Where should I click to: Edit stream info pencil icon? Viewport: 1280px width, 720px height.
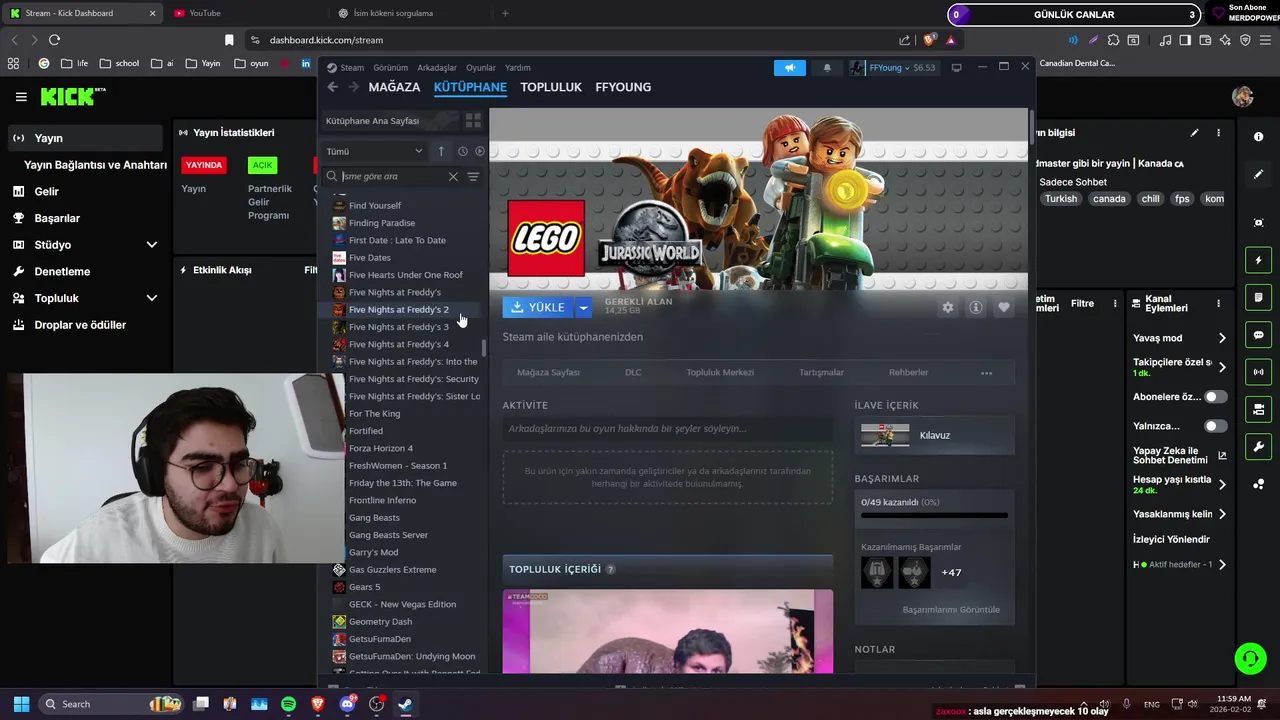[x=1194, y=132]
